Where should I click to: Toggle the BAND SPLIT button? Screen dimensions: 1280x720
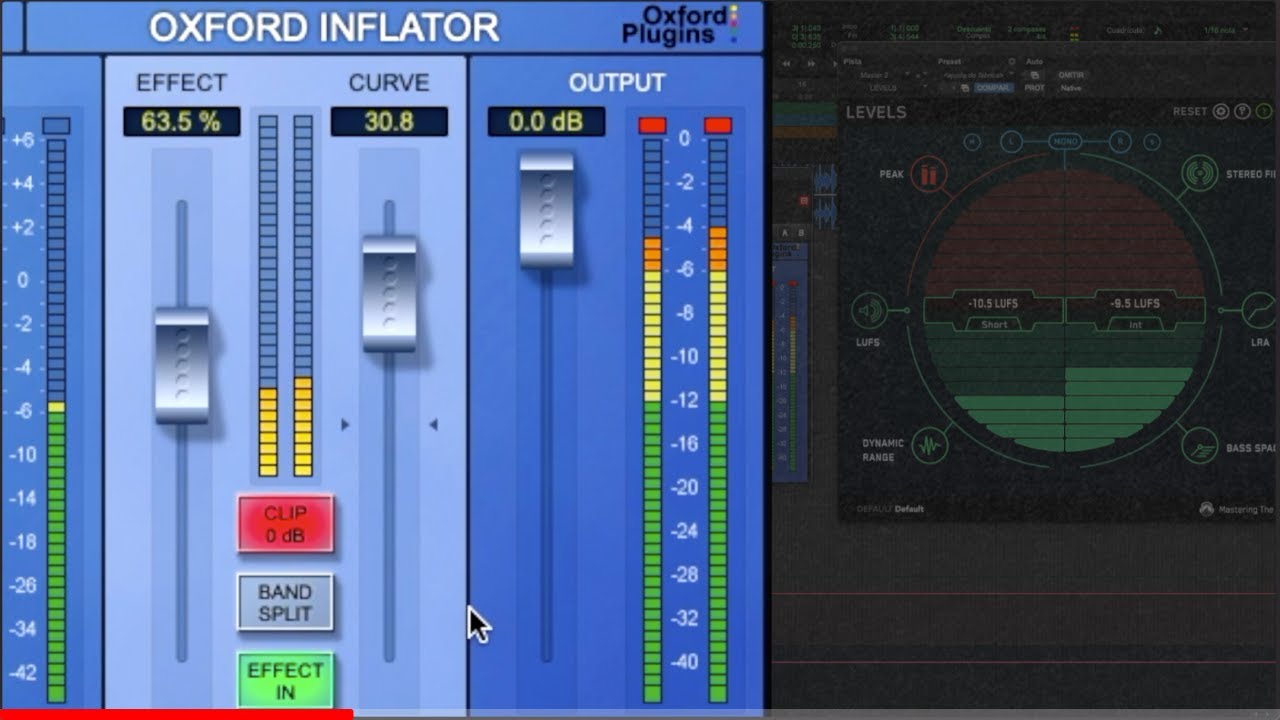[285, 603]
